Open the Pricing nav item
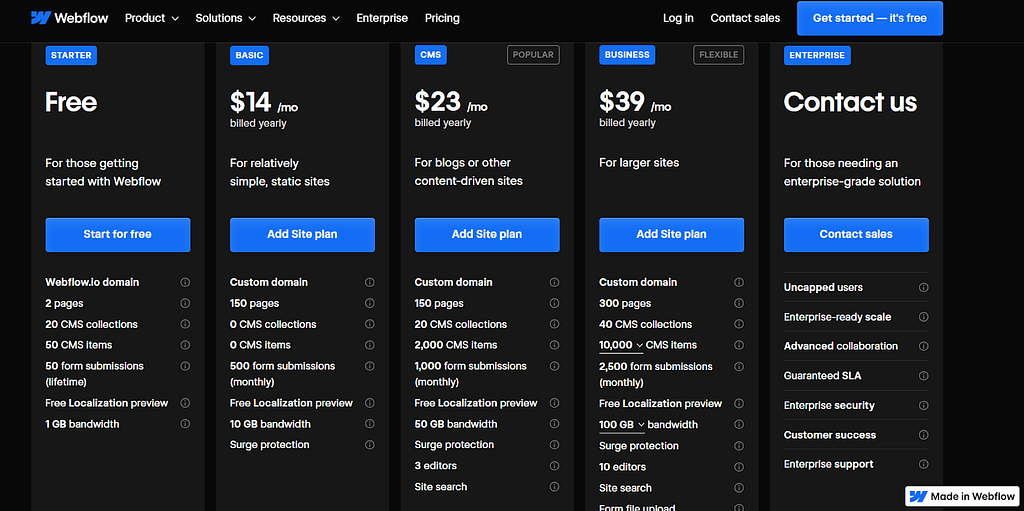 pyautogui.click(x=442, y=18)
